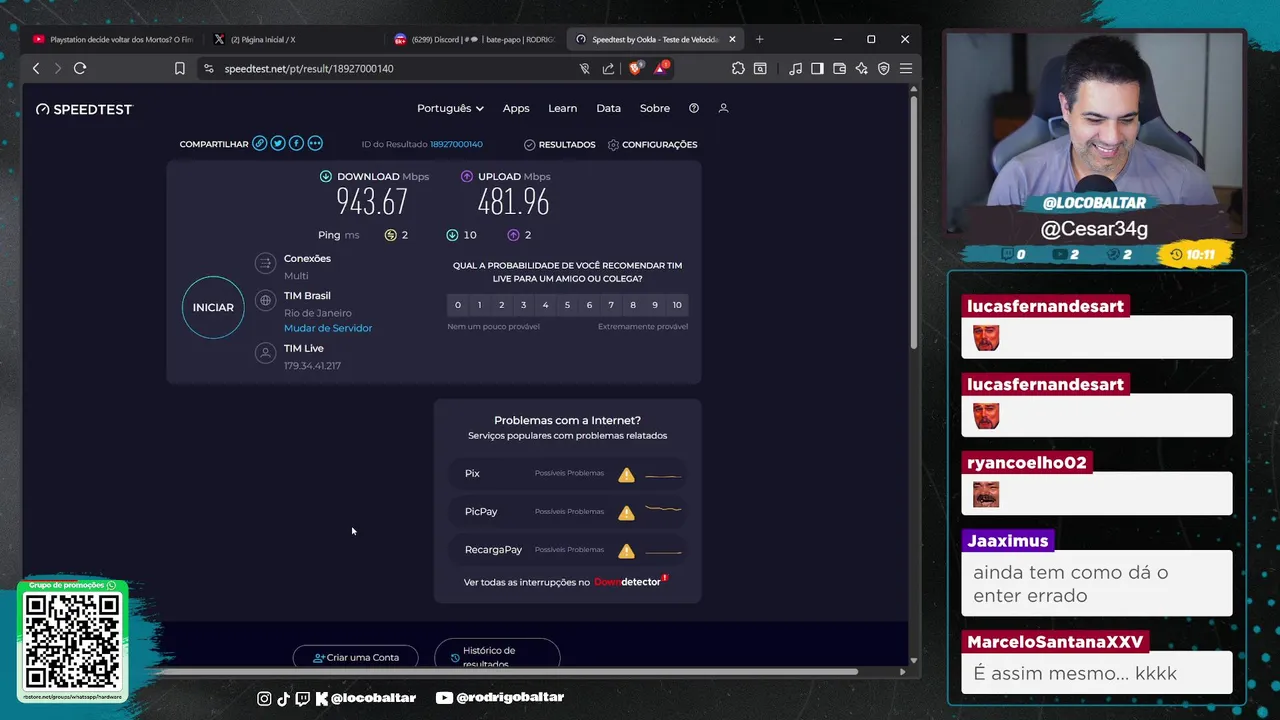Viewport: 1280px width, 720px height.
Task: Bookmark this page using the bookmark icon
Action: [x=180, y=68]
